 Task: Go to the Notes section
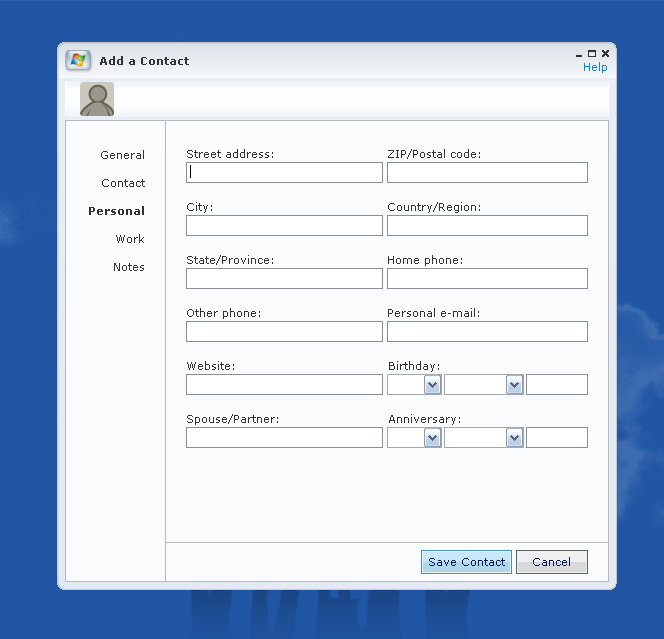pos(129,267)
